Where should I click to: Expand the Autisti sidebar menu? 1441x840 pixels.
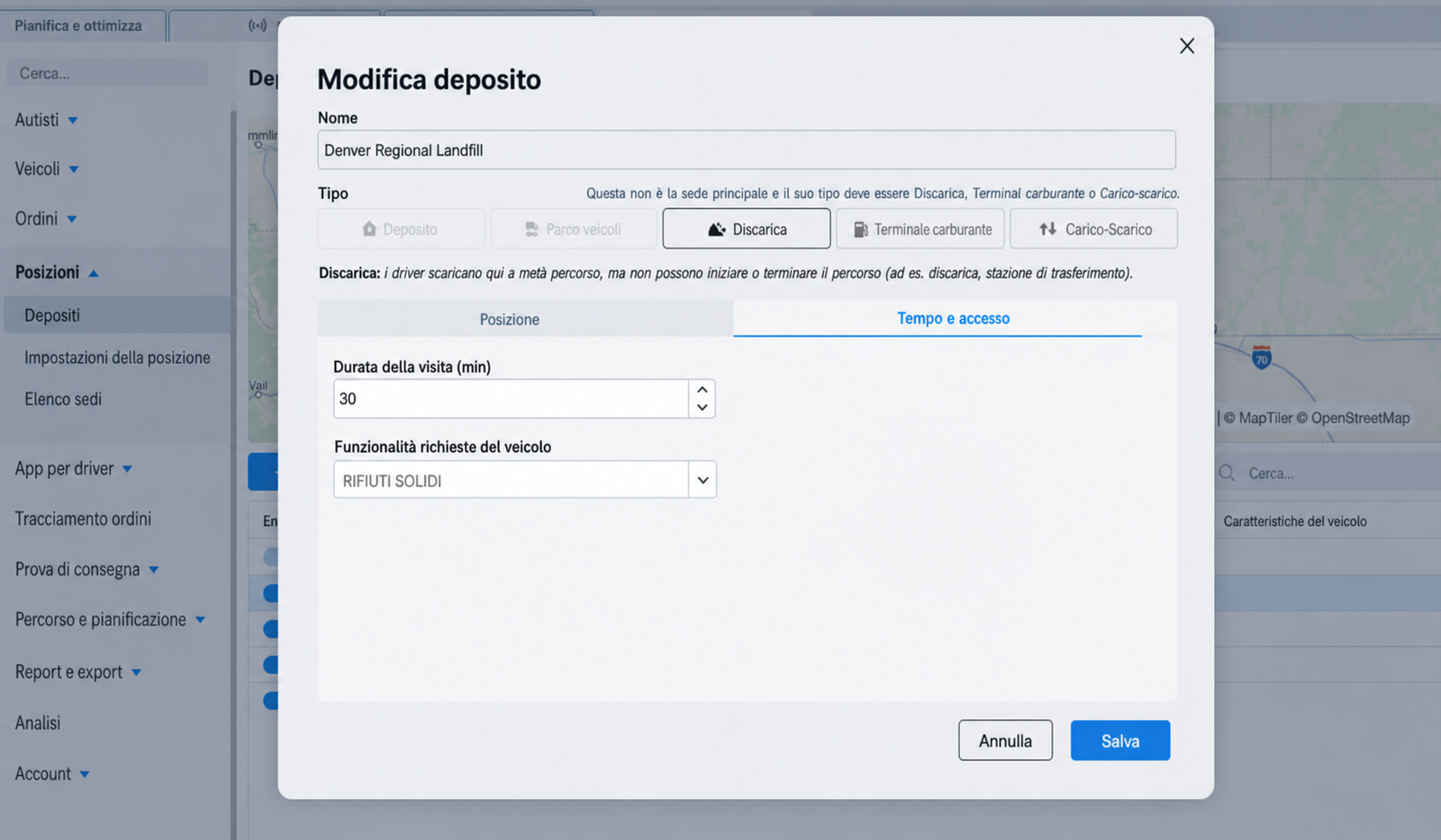pos(46,120)
